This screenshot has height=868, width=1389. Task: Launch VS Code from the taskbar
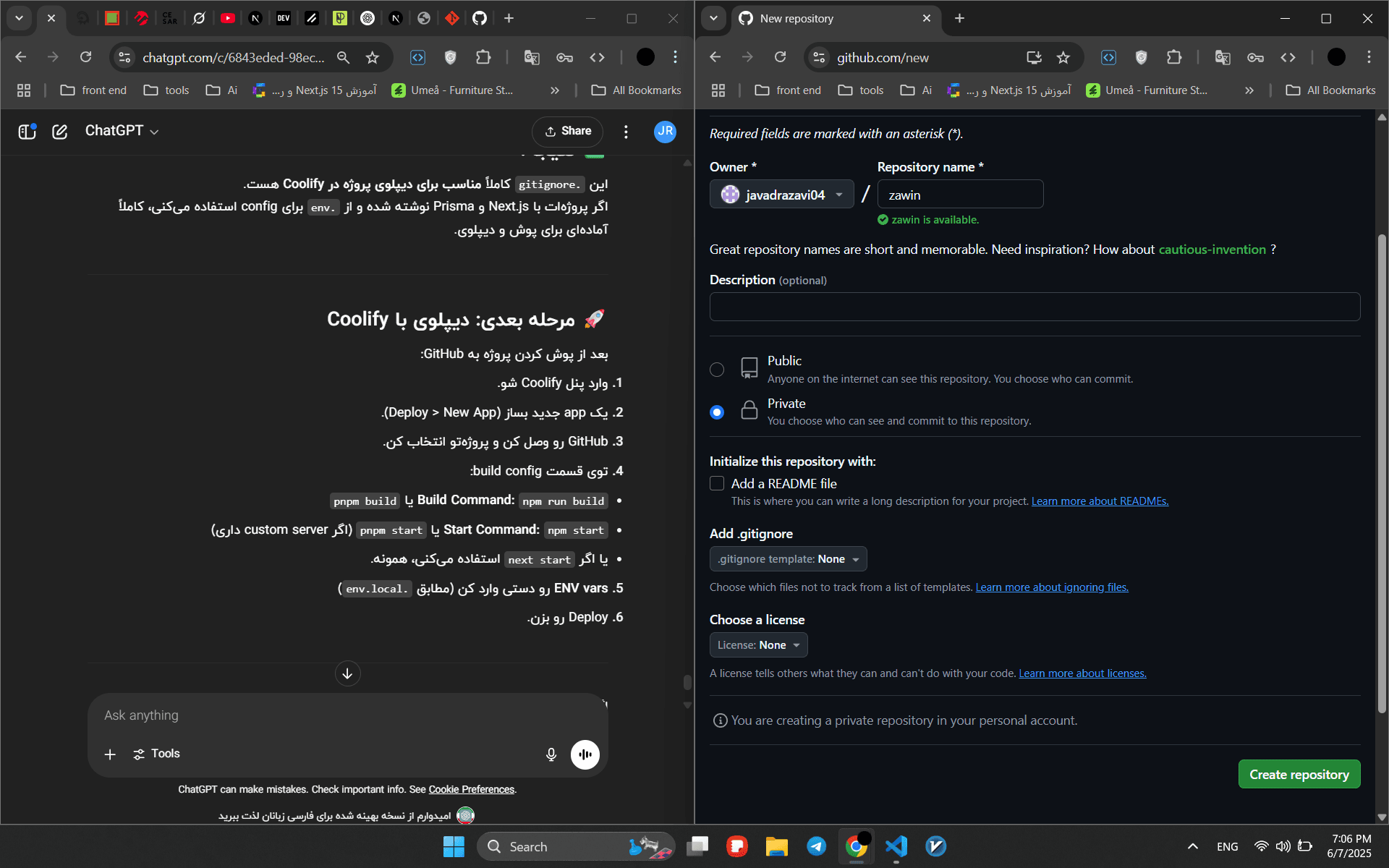pyautogui.click(x=896, y=846)
